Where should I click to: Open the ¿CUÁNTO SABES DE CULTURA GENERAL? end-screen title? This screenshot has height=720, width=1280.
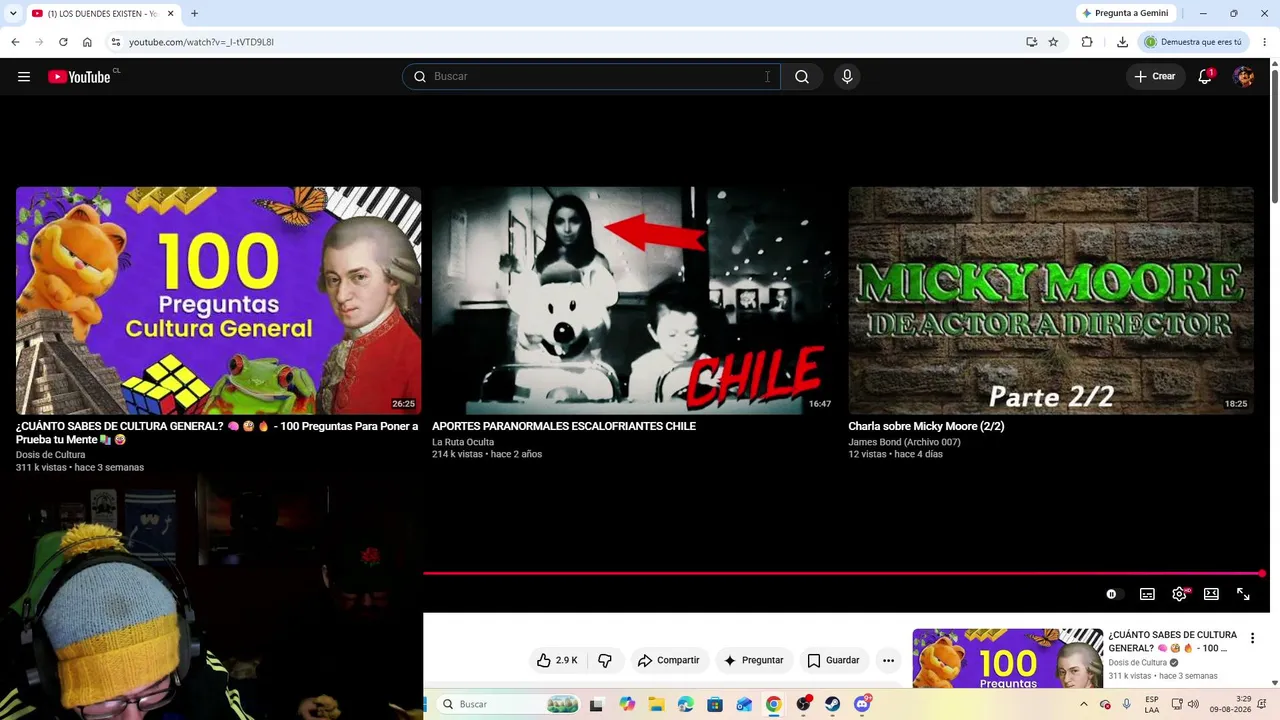coord(217,433)
